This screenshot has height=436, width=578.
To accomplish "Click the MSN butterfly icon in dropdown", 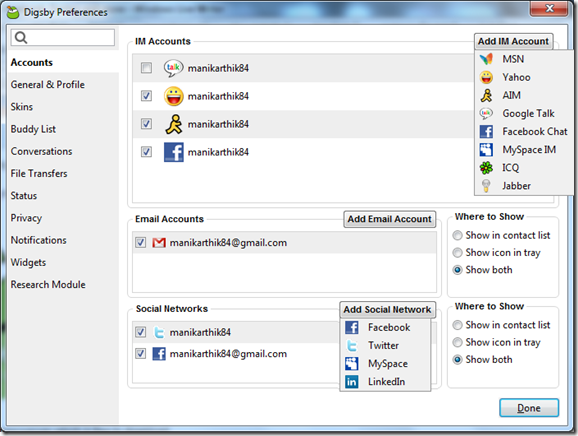I will pyautogui.click(x=486, y=59).
